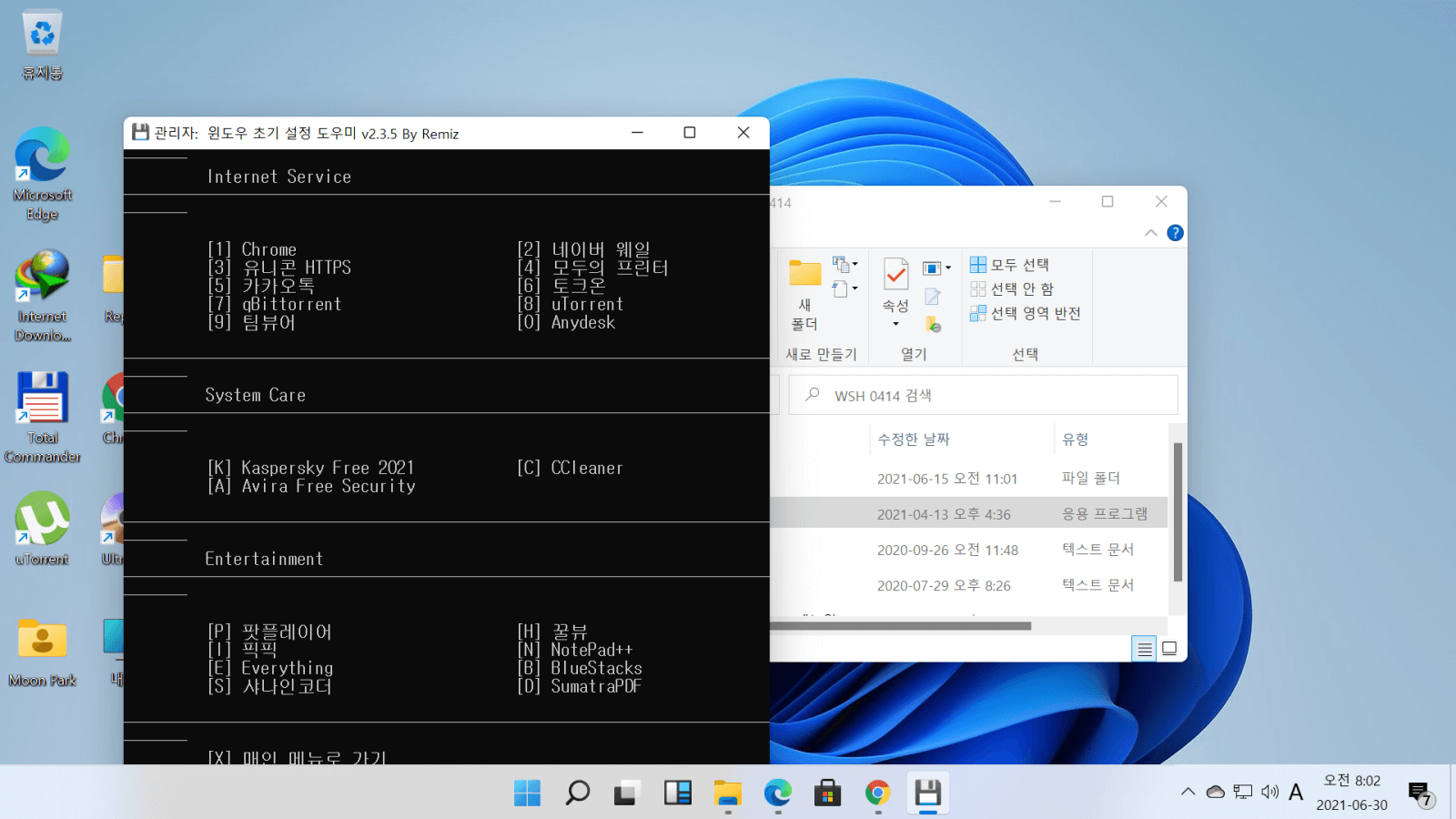Open Windows Start button
The height and width of the screenshot is (819, 1456).
click(x=527, y=793)
